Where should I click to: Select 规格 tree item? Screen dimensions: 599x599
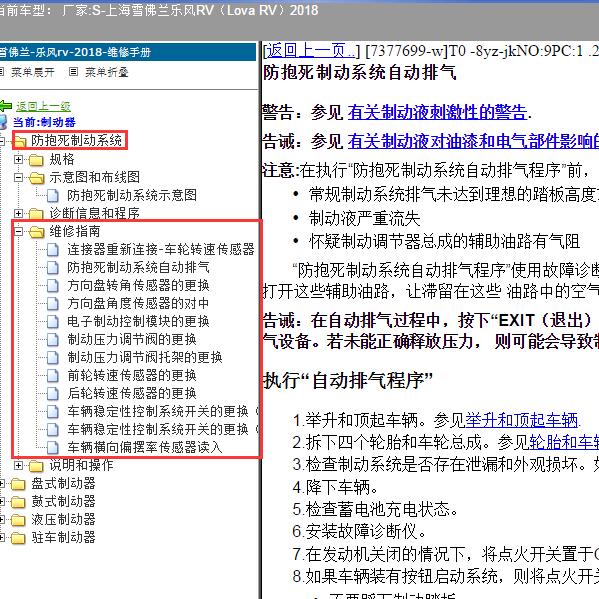62,159
